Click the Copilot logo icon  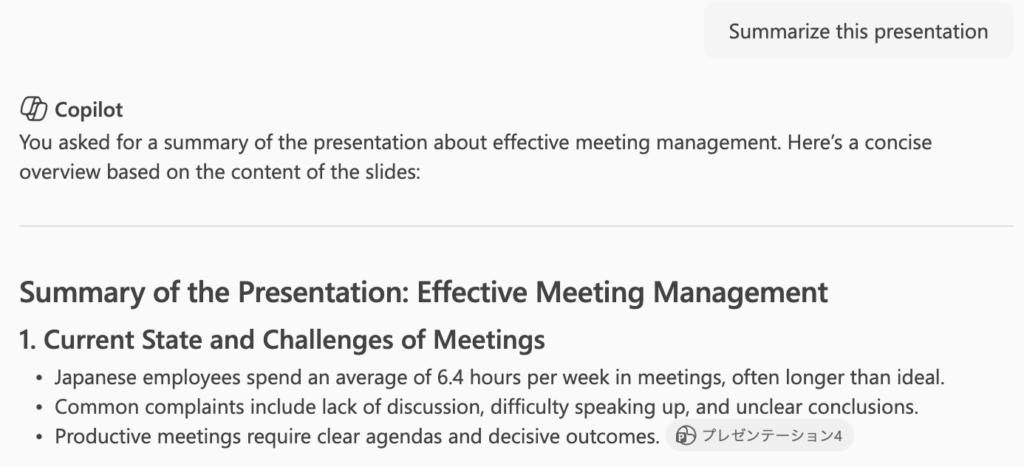tap(34, 110)
